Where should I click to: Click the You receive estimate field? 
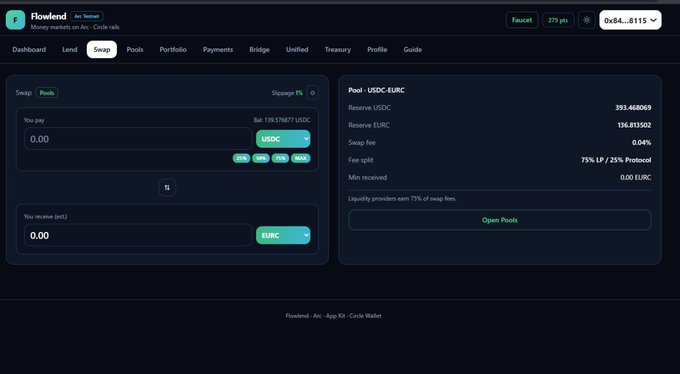click(138, 235)
